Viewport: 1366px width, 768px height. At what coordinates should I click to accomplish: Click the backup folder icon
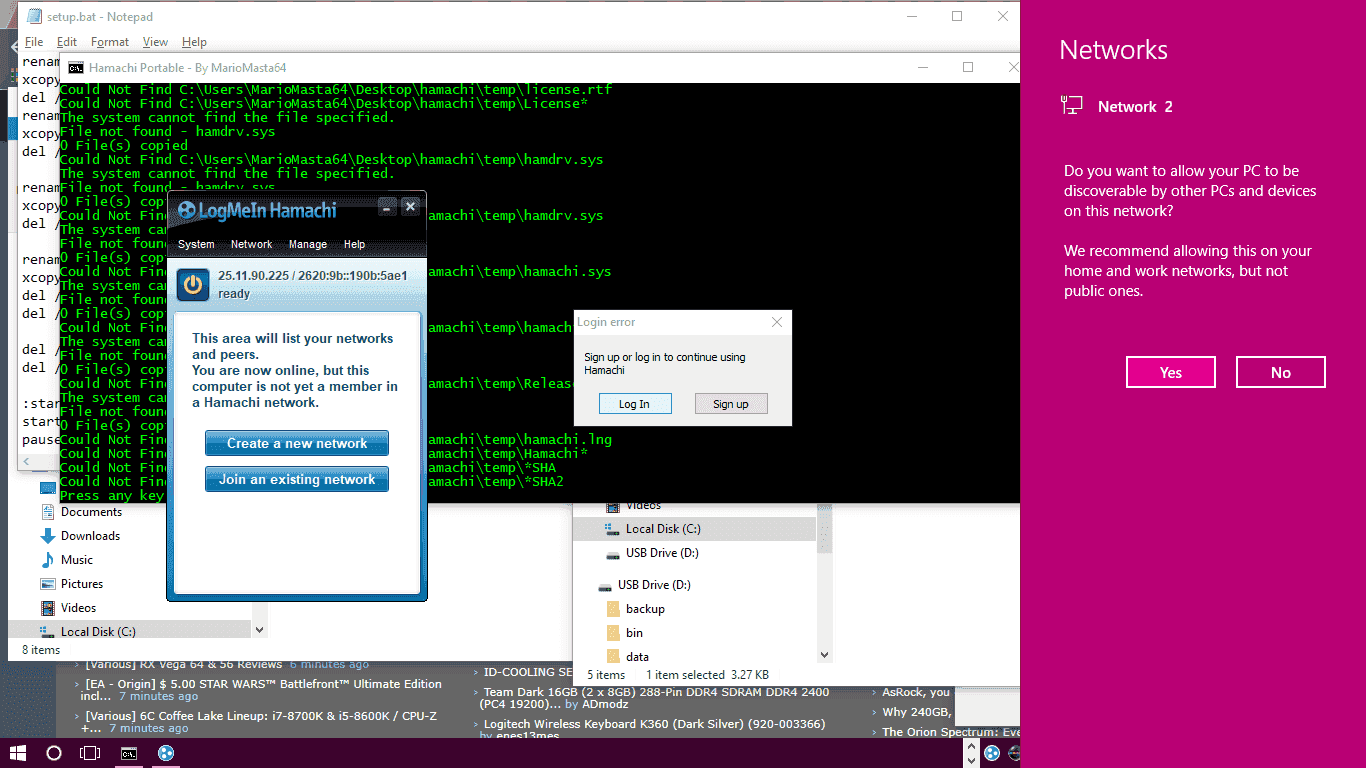click(614, 609)
